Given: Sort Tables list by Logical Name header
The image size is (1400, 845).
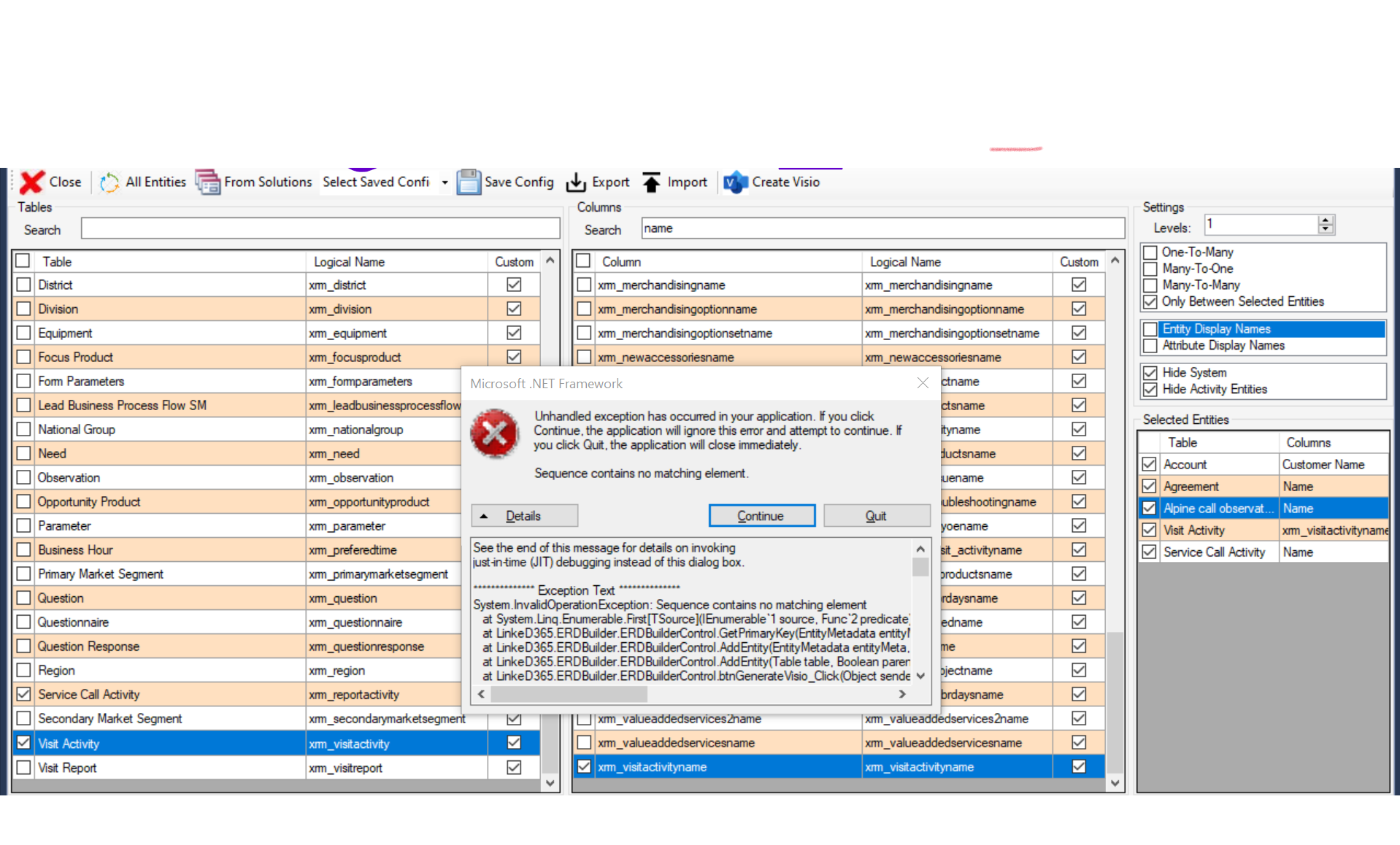Looking at the screenshot, I should pos(396,261).
